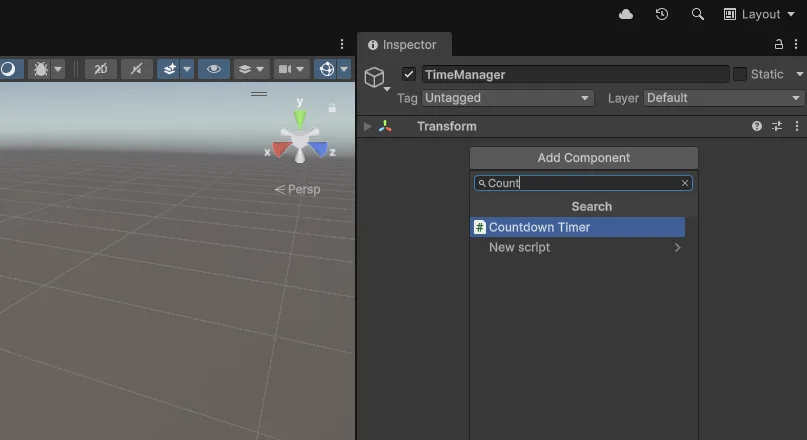The width and height of the screenshot is (807, 440).
Task: Click the overlay drag handle above orientation gizmo
Action: [259, 94]
